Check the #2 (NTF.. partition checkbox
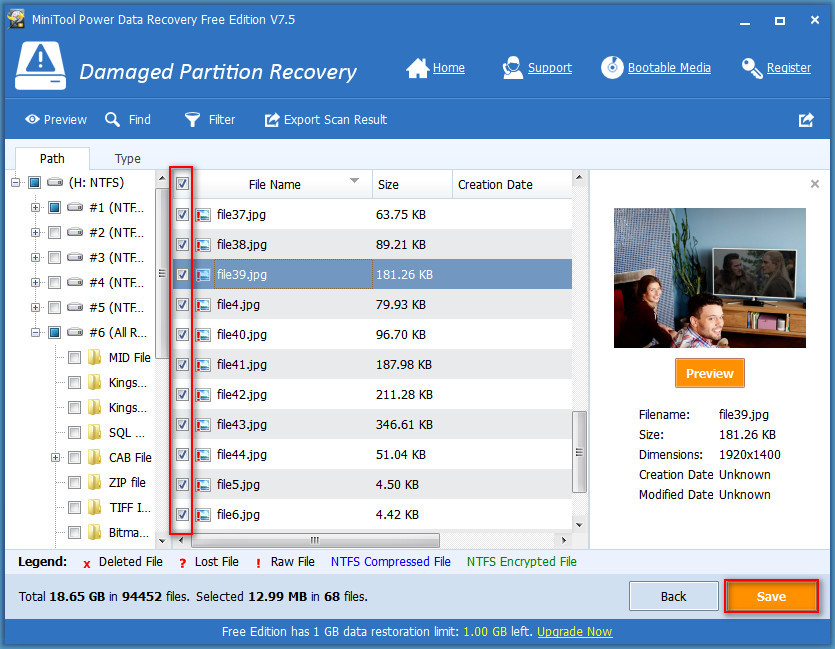 click(54, 232)
